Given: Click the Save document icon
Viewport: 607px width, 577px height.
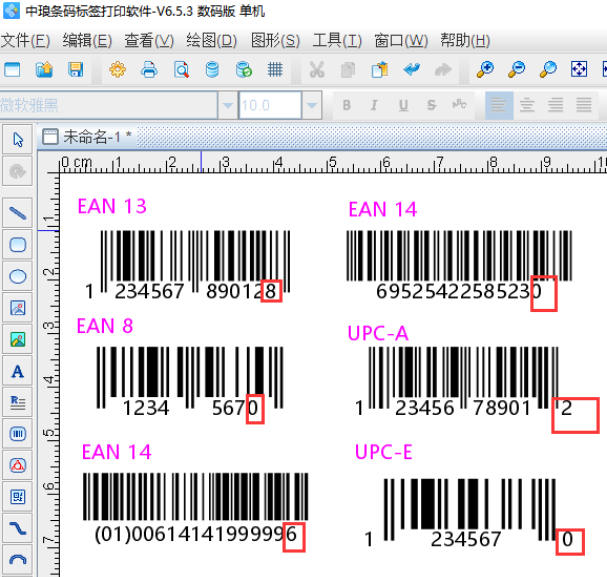Looking at the screenshot, I should pos(75,70).
